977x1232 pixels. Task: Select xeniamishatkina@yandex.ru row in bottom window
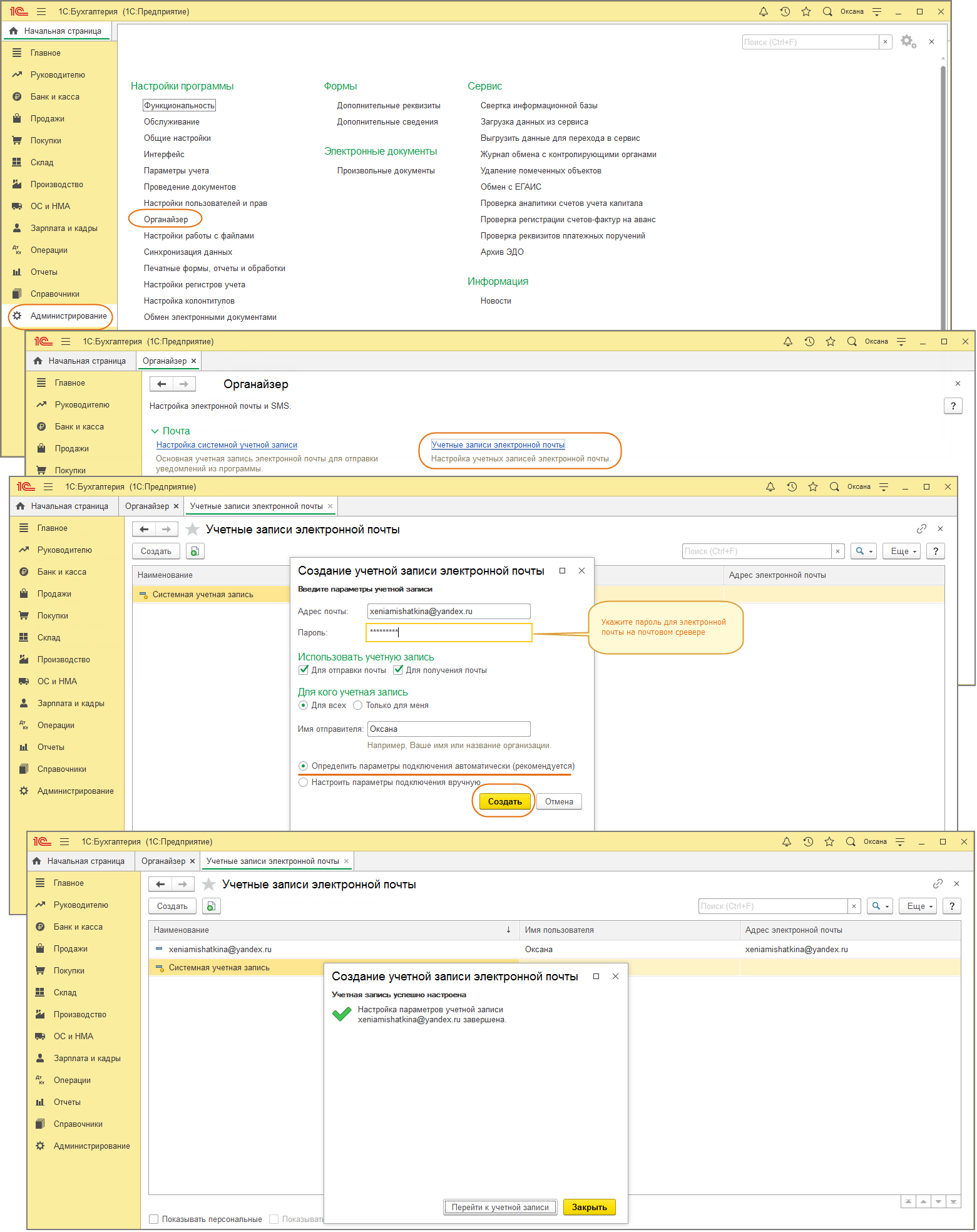(555, 949)
